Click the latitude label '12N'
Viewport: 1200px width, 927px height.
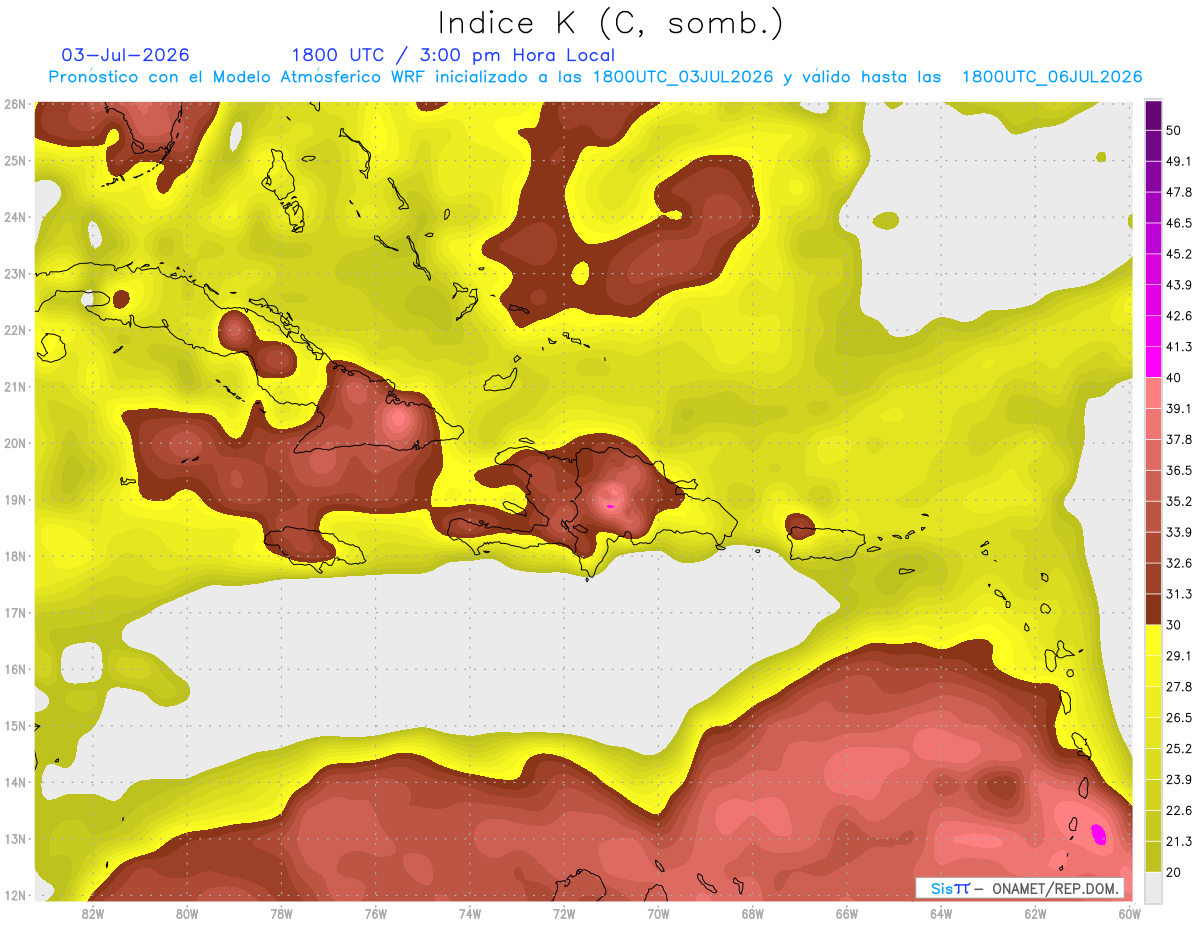point(15,895)
